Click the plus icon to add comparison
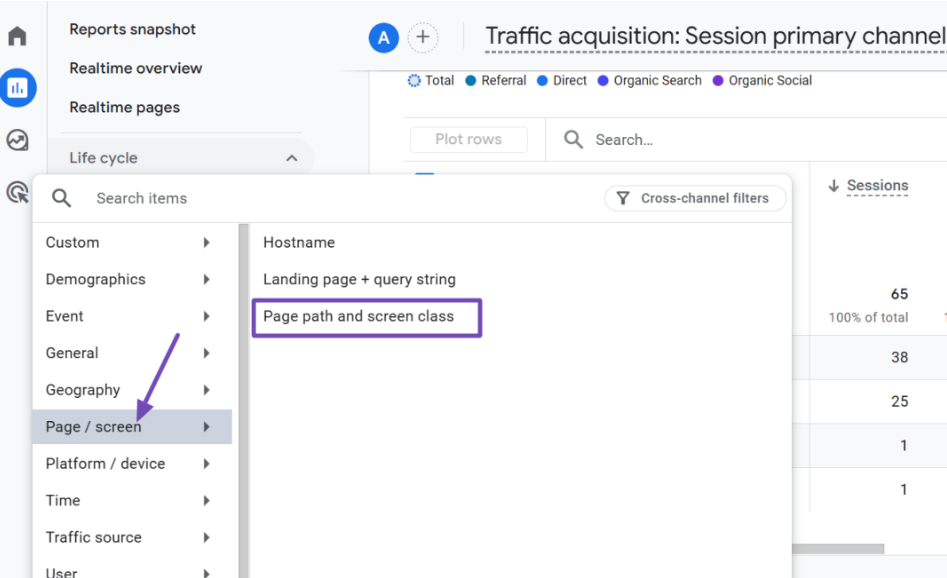 coord(423,38)
